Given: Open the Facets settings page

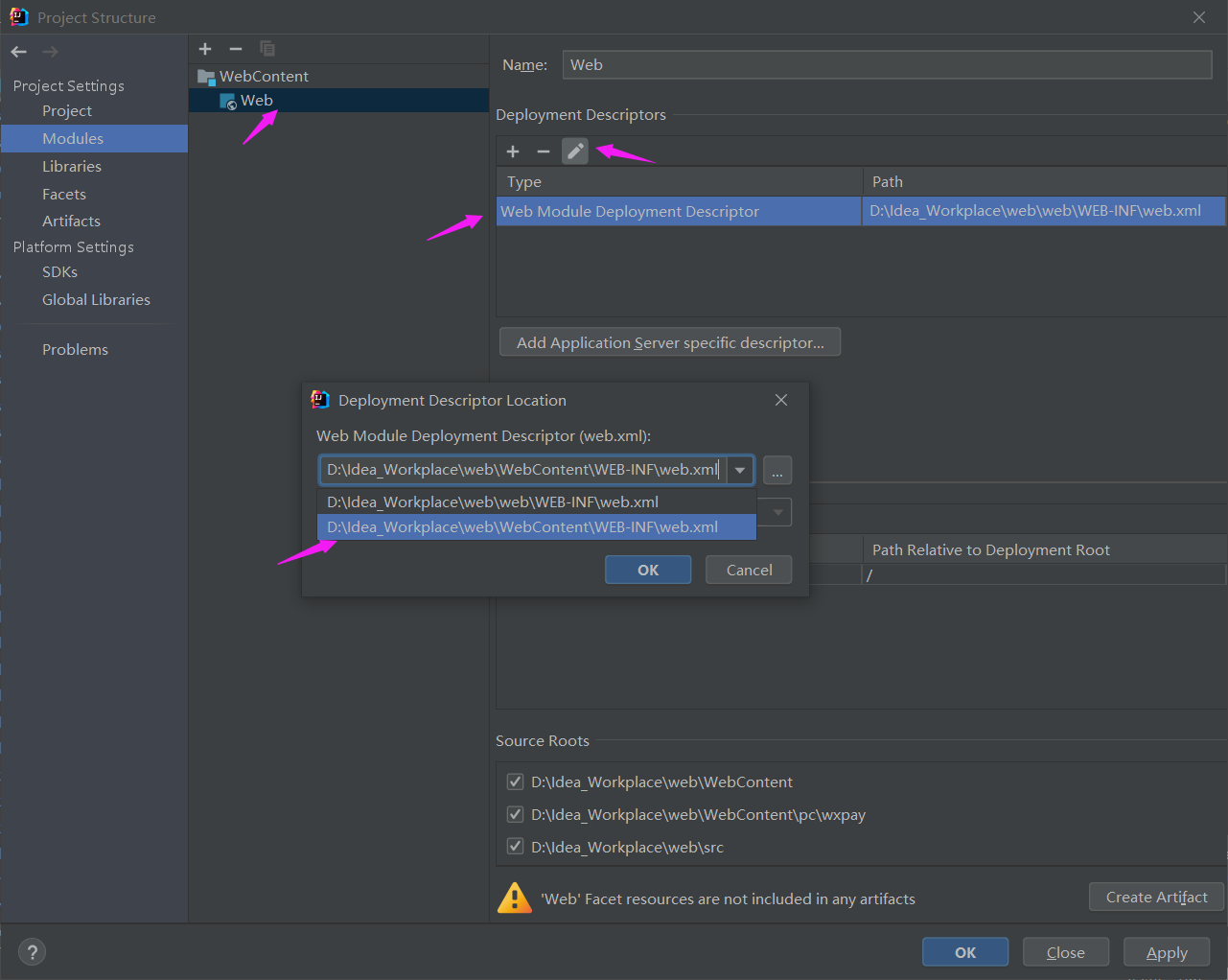Looking at the screenshot, I should tap(64, 195).
